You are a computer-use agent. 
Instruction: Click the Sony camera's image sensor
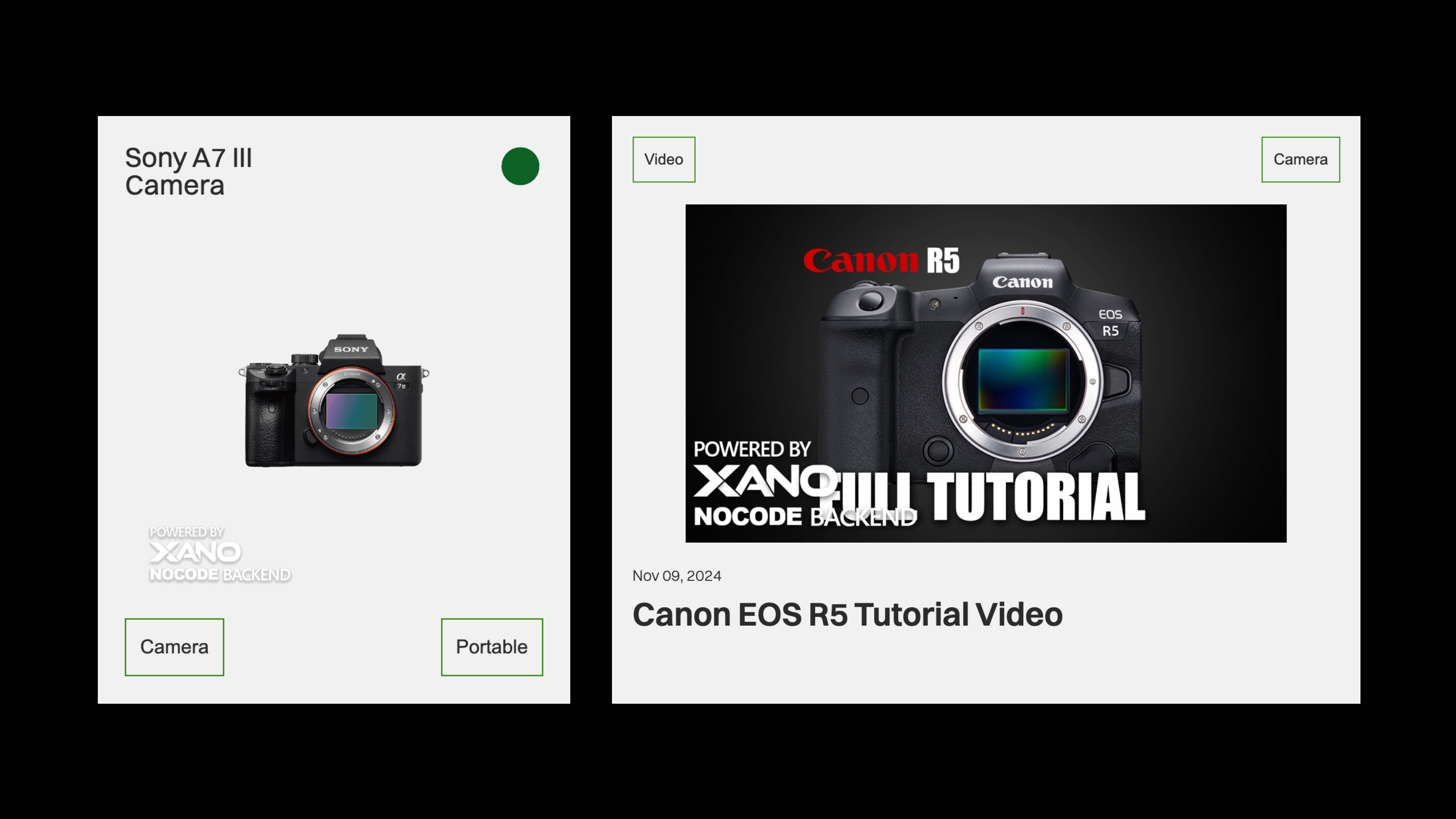(351, 411)
